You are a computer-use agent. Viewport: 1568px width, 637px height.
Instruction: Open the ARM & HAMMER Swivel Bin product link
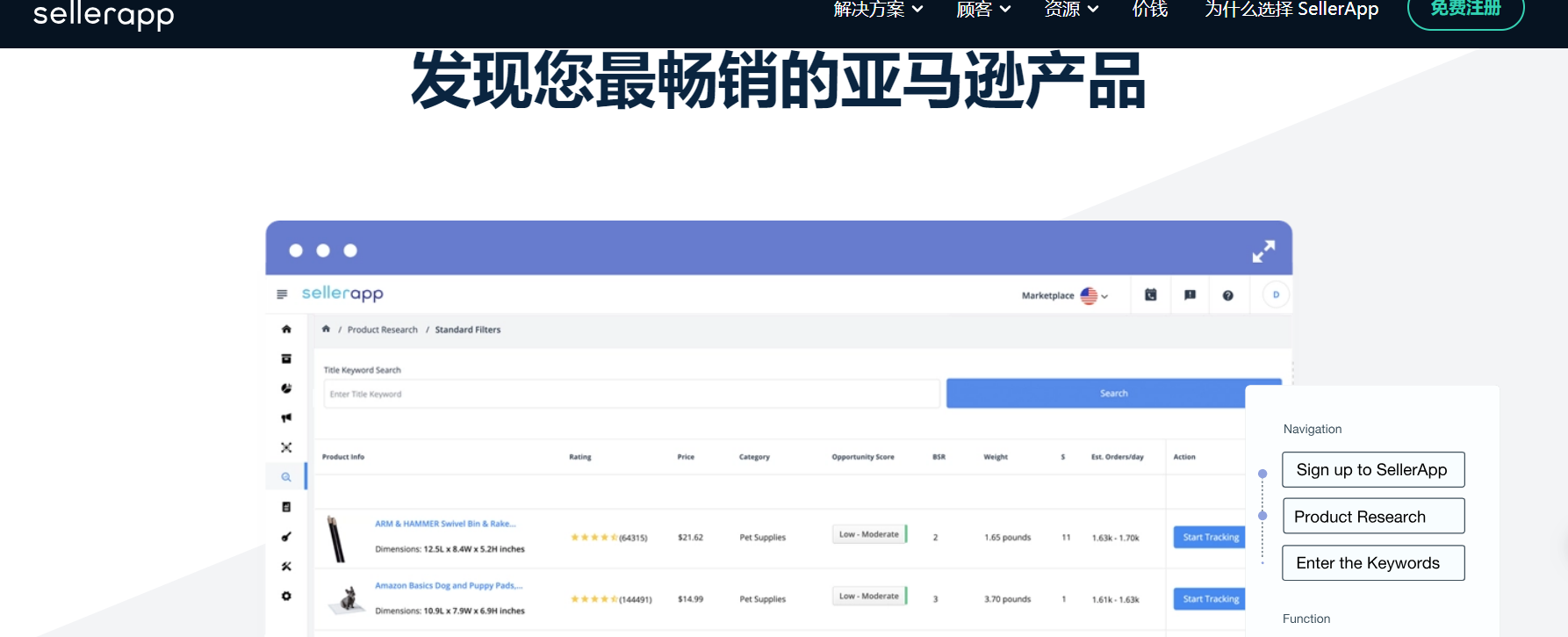446,524
